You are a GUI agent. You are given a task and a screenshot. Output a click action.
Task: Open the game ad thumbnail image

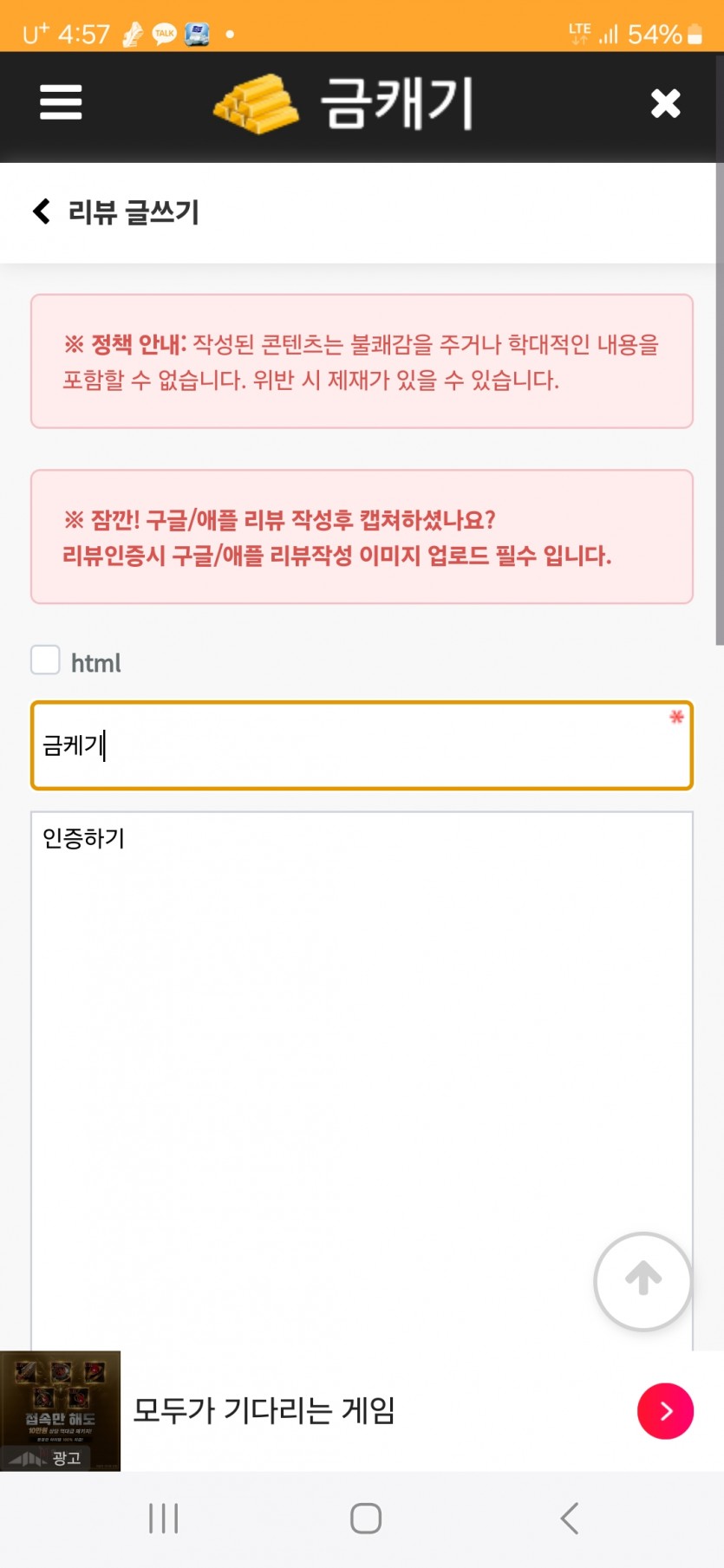click(60, 1411)
